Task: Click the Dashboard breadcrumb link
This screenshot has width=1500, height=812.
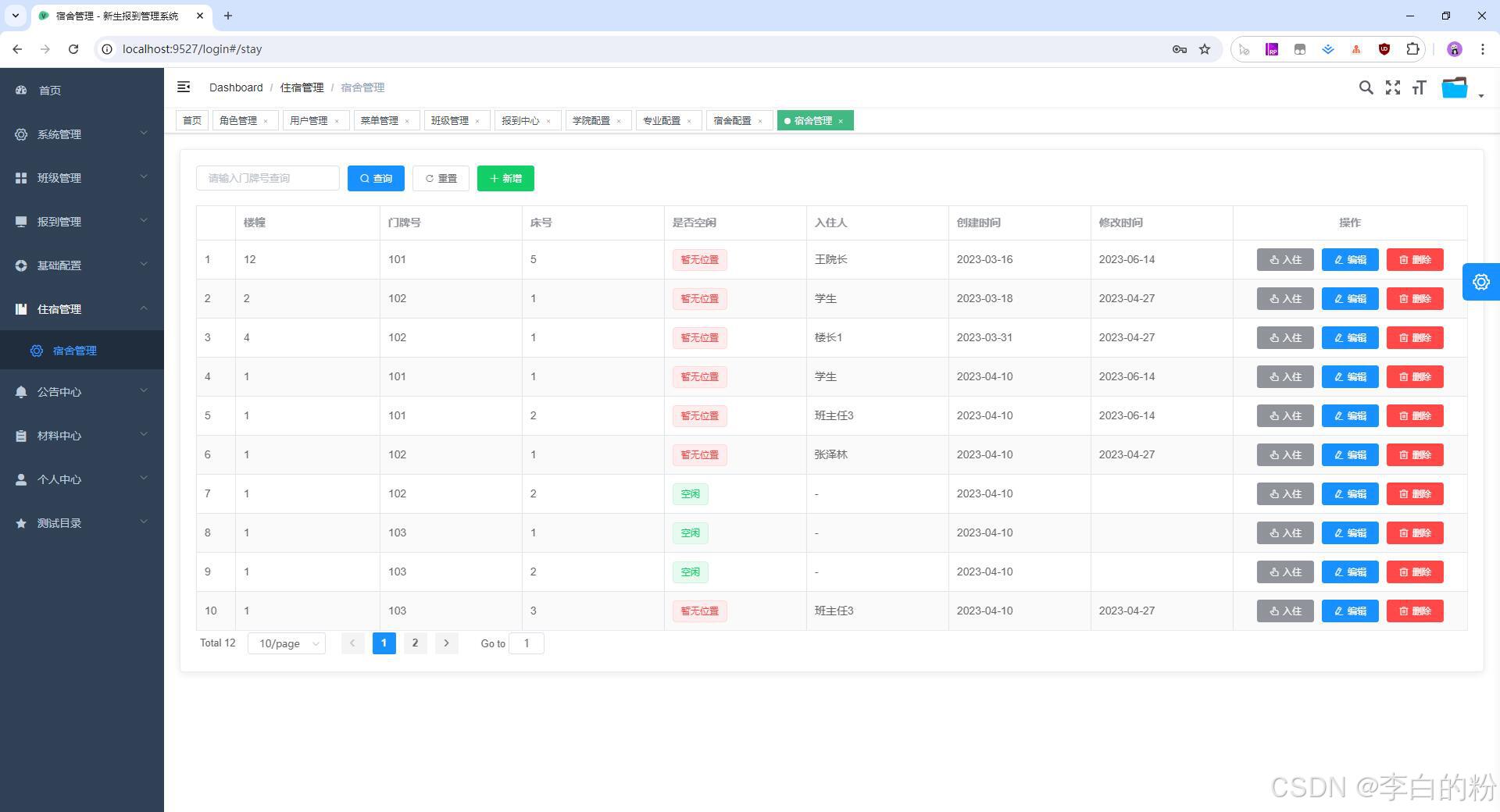Action: pos(236,87)
